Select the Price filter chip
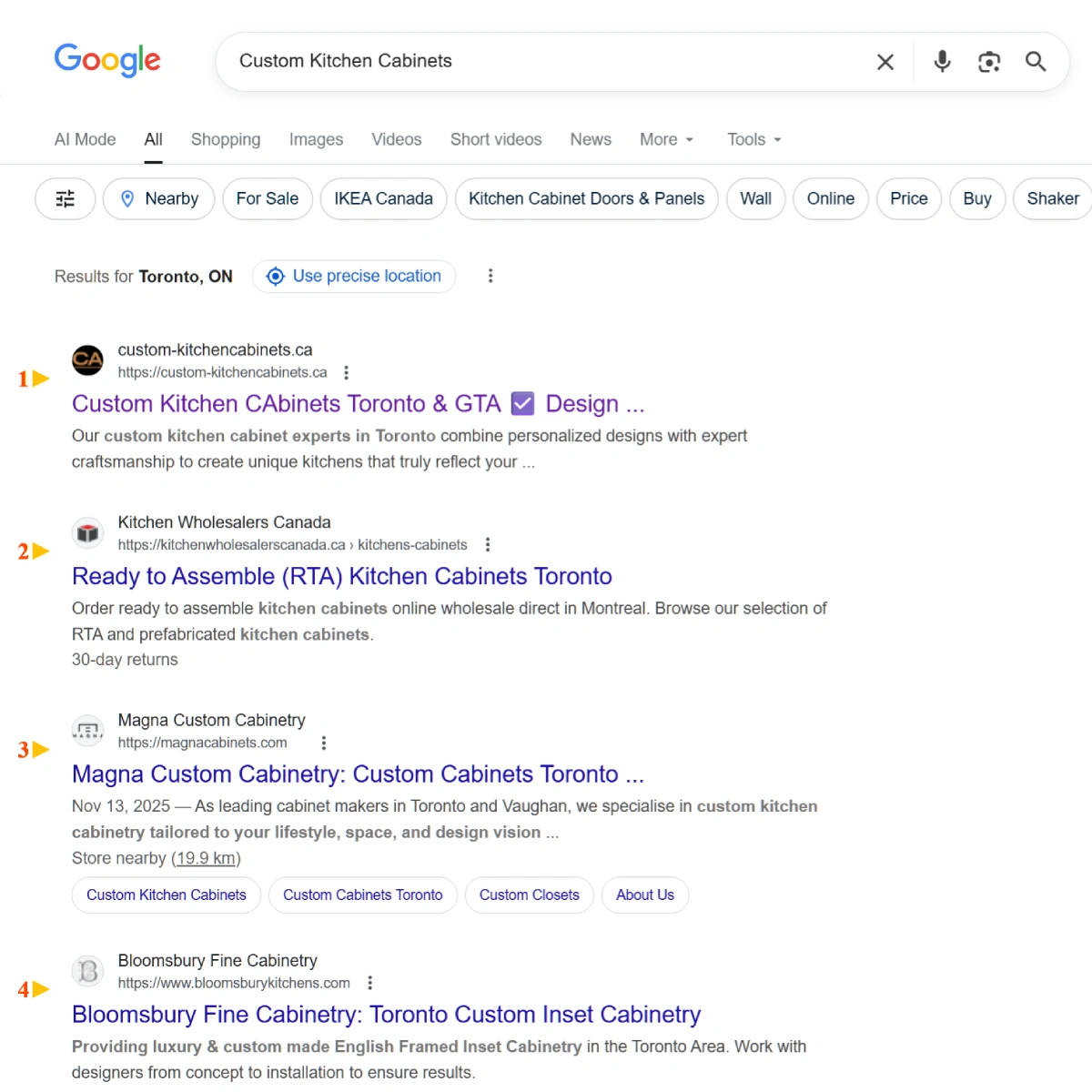The height and width of the screenshot is (1092, 1092). (x=909, y=198)
